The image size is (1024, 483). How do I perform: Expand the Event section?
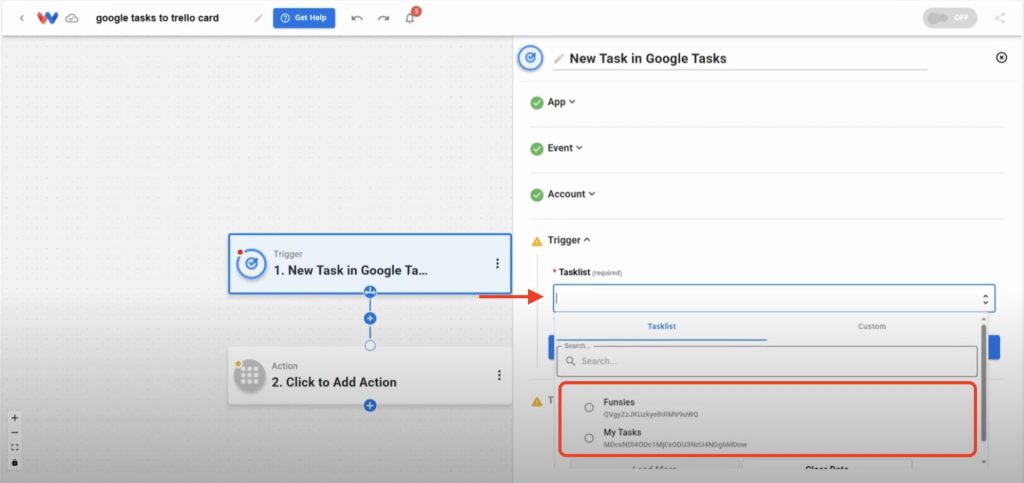point(565,148)
